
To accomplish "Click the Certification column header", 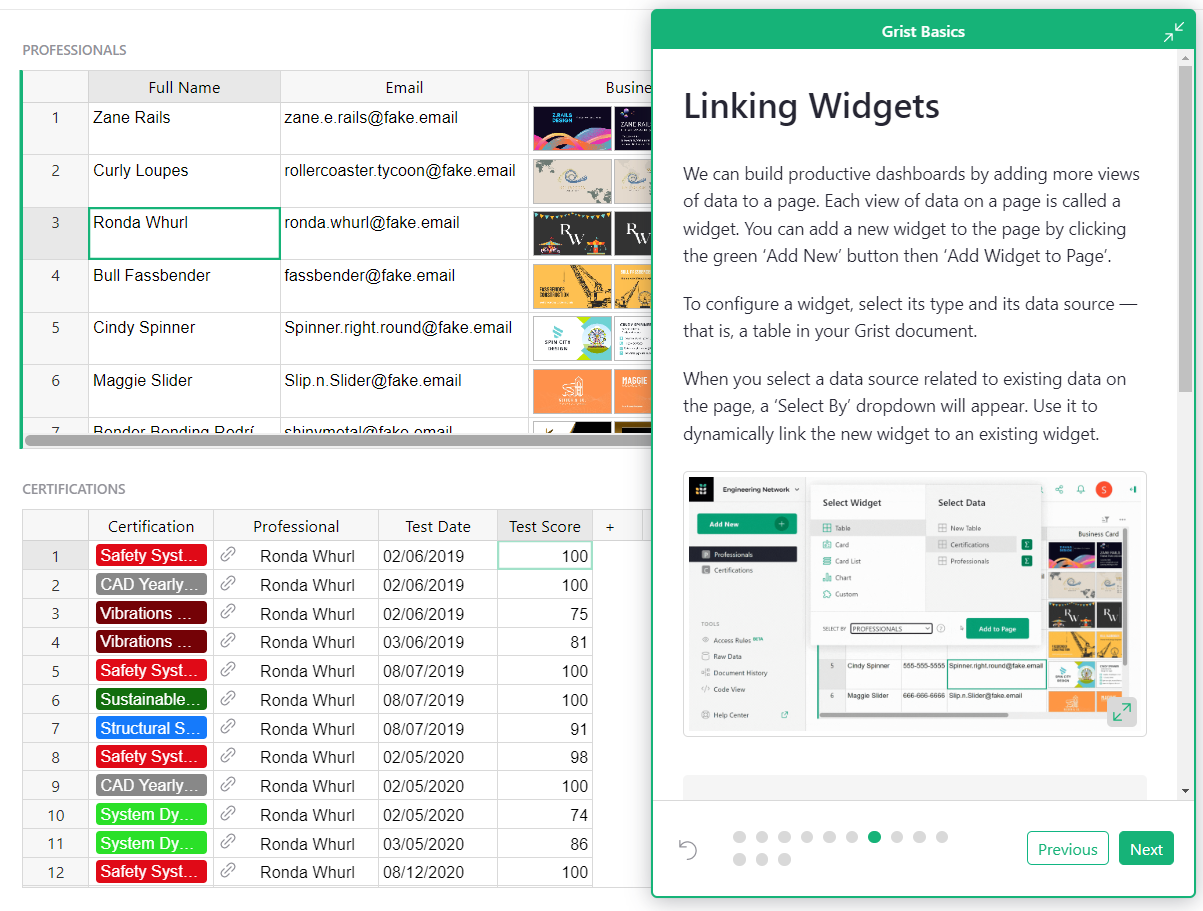I will pyautogui.click(x=151, y=526).
